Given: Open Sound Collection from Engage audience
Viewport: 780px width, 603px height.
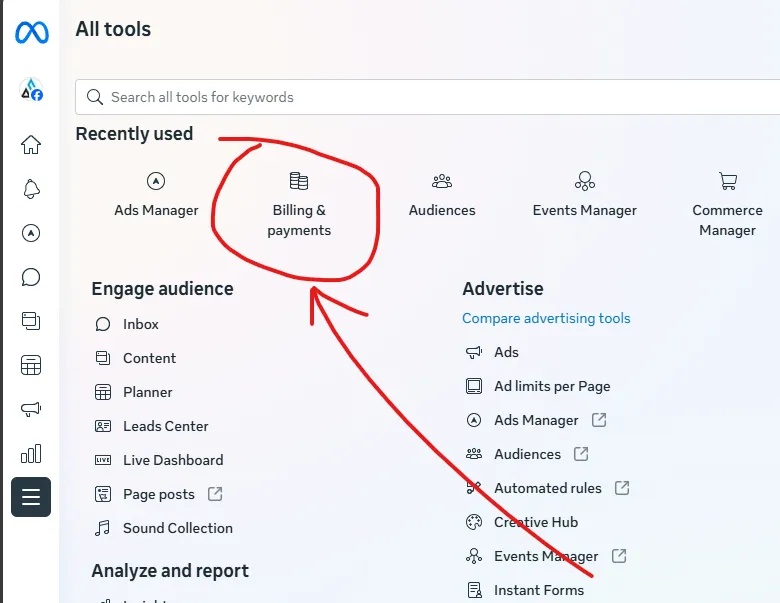Looking at the screenshot, I should pos(177,528).
